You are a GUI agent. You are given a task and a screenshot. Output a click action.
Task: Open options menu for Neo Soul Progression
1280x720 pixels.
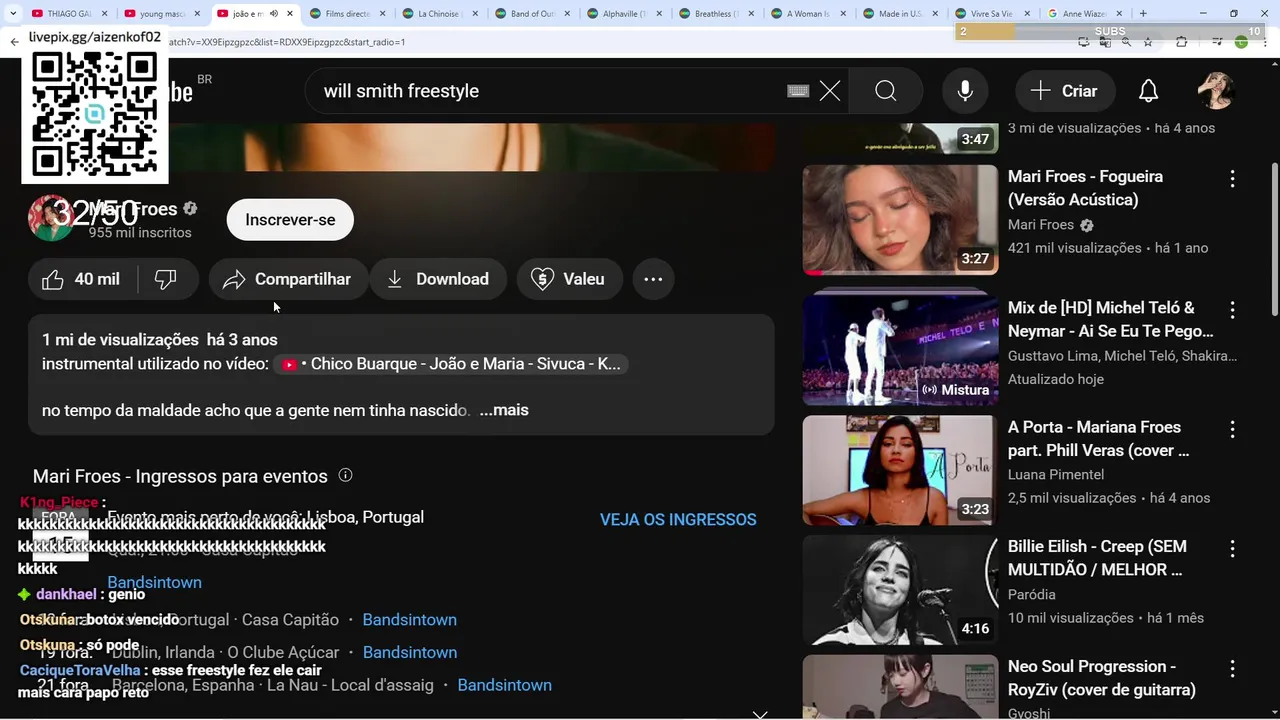tap(1232, 669)
